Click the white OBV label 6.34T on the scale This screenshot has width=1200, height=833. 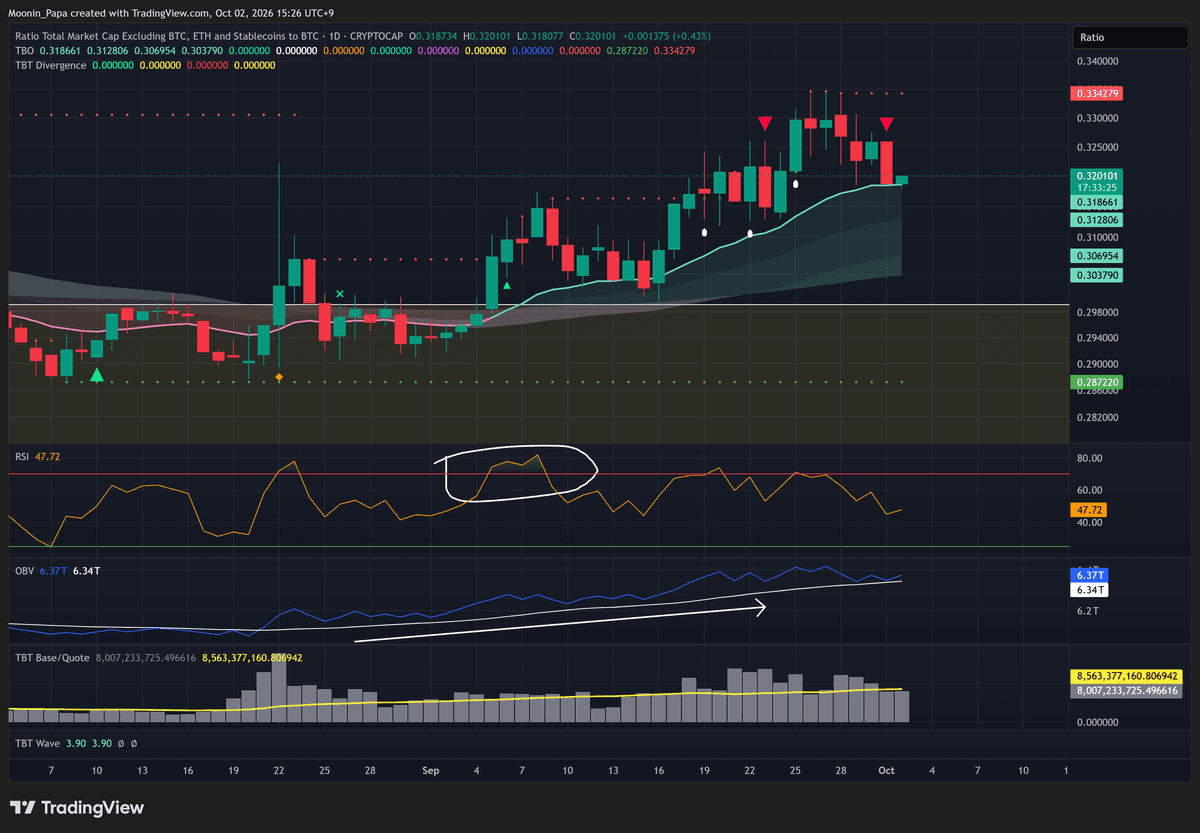coord(1091,590)
